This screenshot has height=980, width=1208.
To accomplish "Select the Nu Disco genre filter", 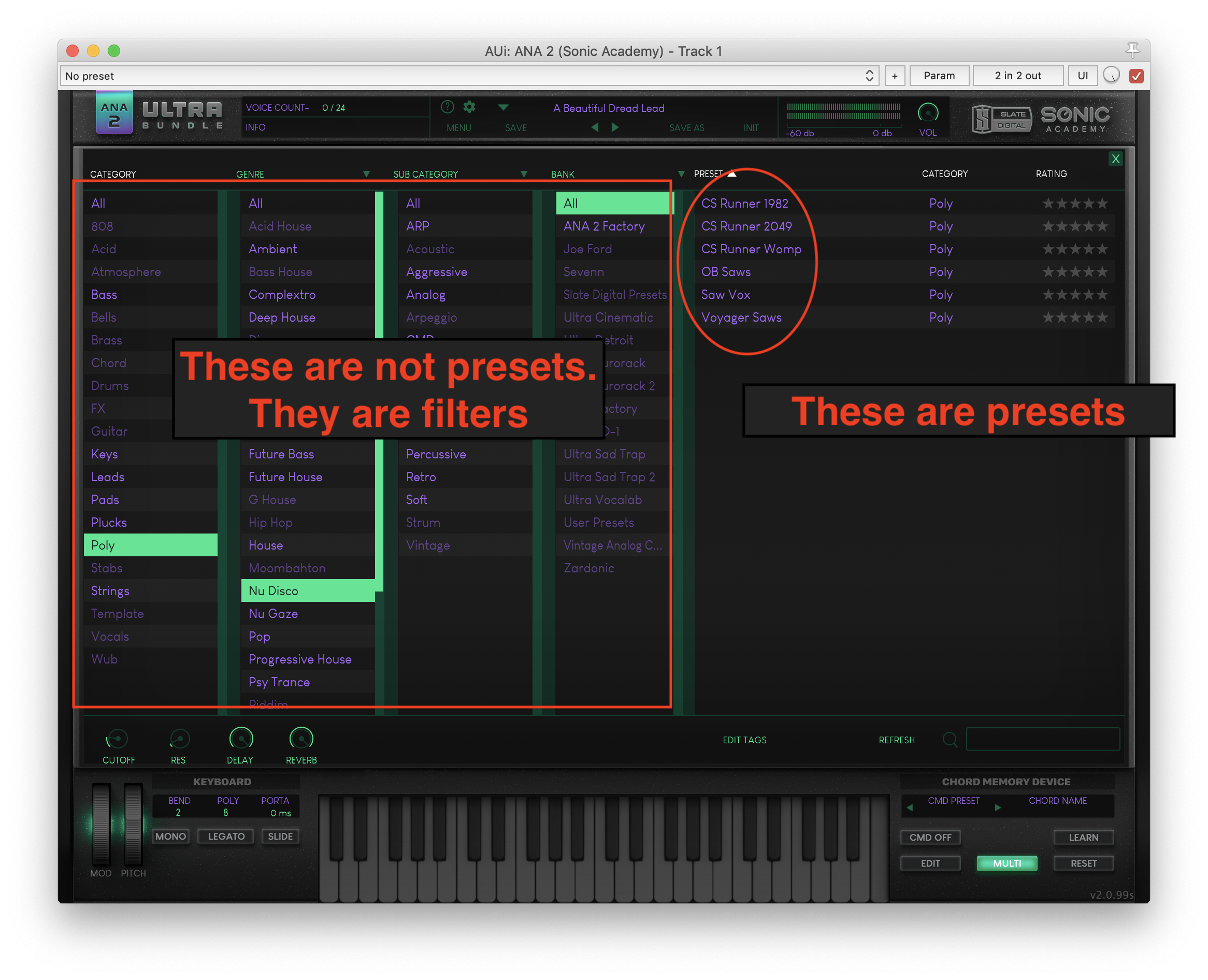I will pyautogui.click(x=308, y=591).
